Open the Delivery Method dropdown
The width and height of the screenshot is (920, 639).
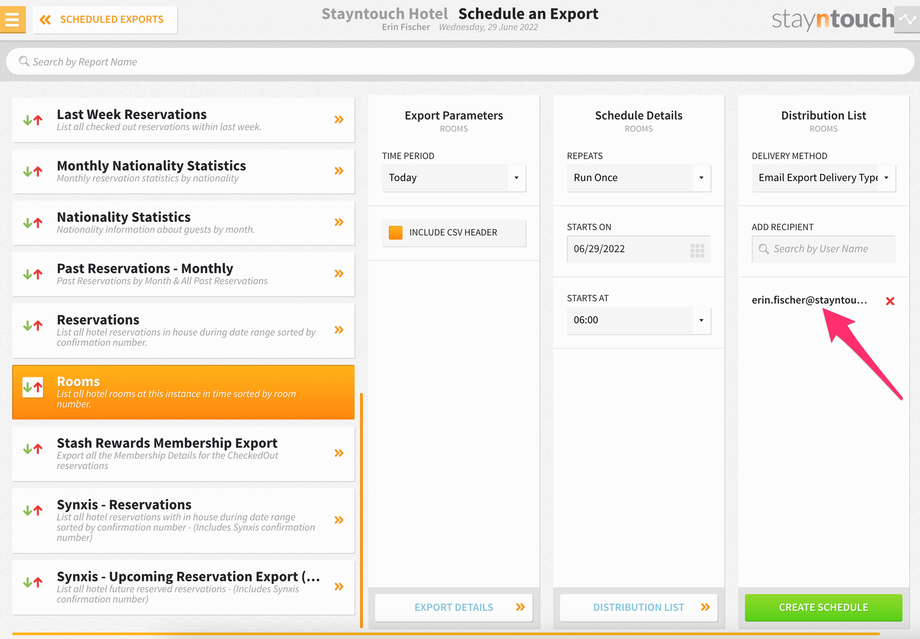823,178
